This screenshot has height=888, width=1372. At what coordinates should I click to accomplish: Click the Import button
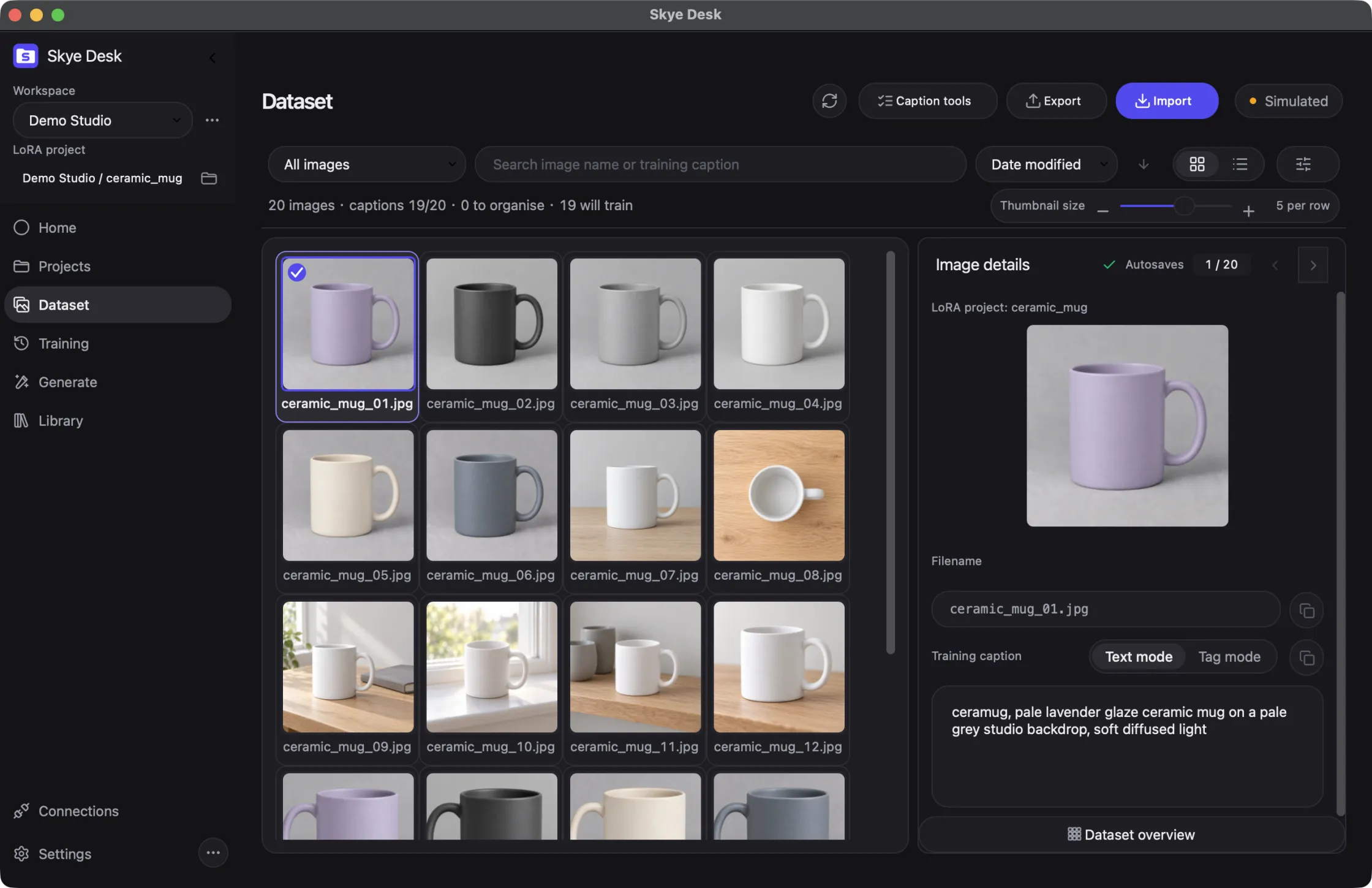[1166, 101]
